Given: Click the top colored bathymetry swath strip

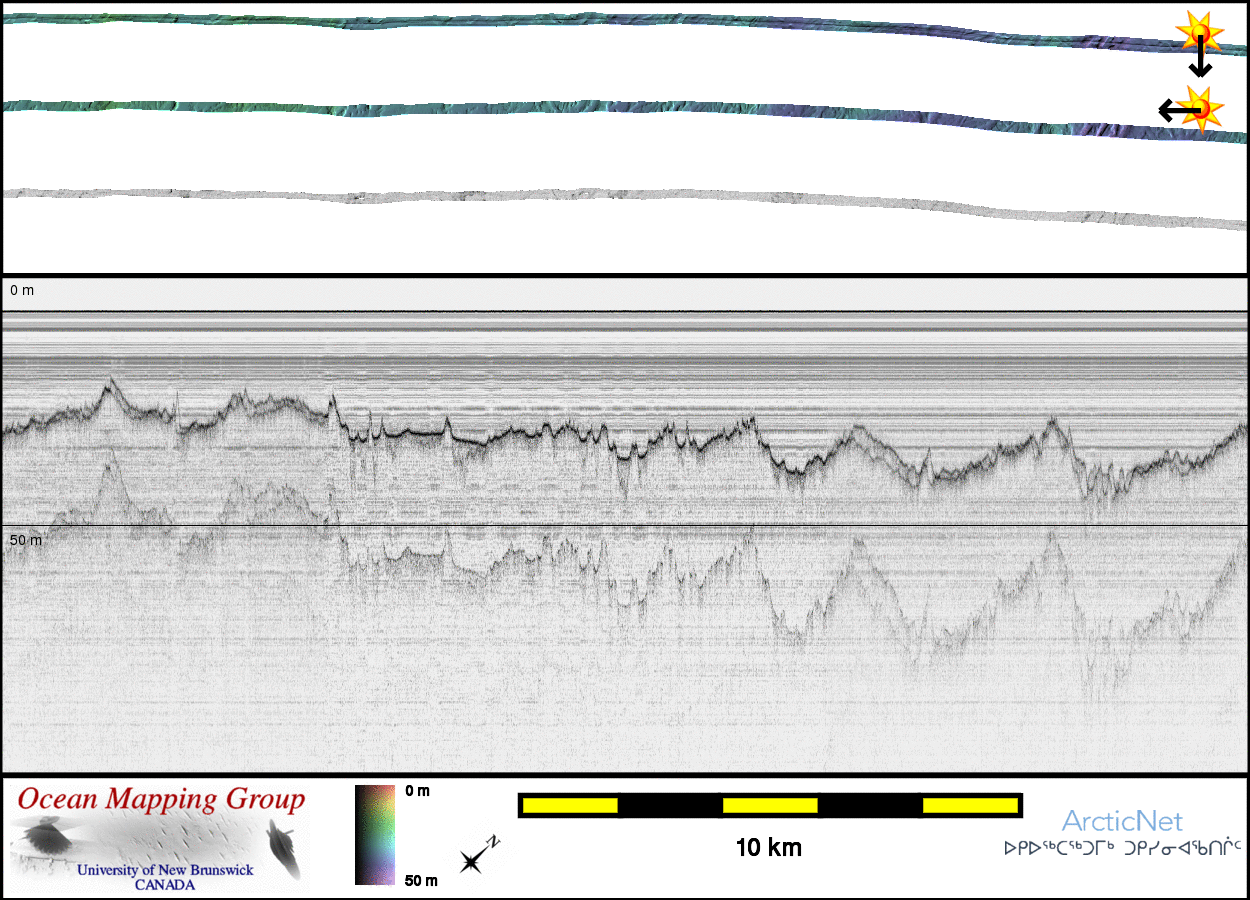Looking at the screenshot, I should [x=600, y=22].
